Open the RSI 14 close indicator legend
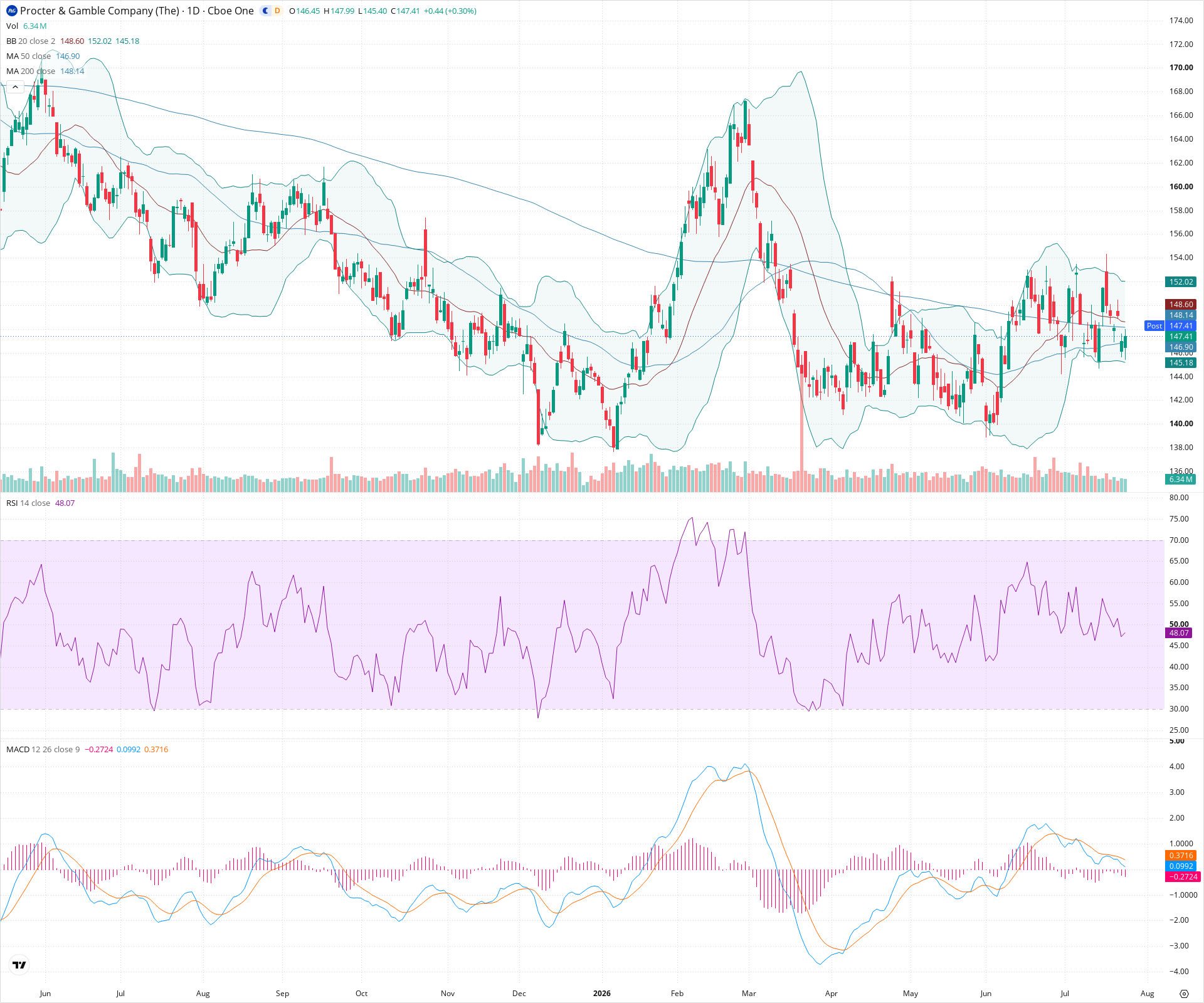 click(28, 503)
